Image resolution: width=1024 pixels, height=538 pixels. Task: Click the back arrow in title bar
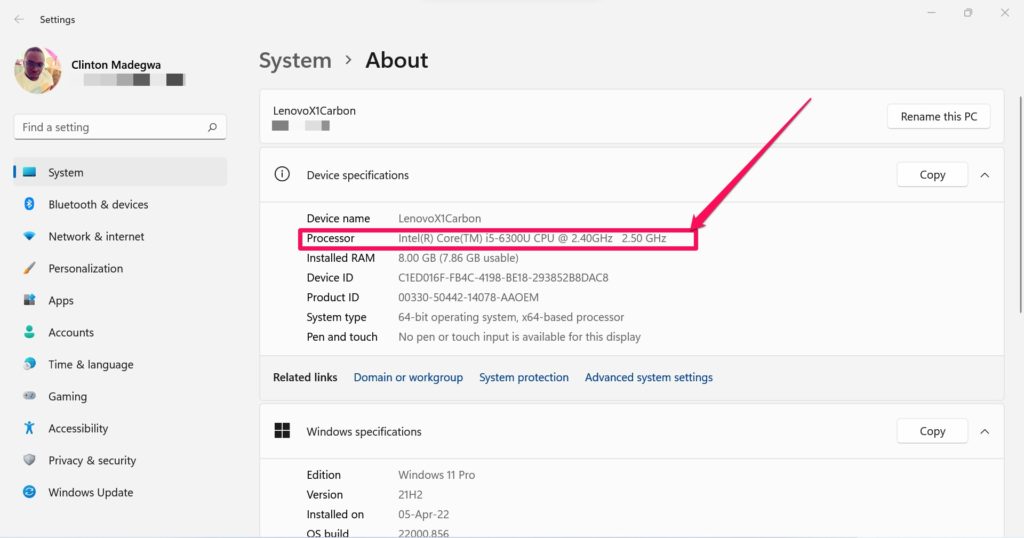pyautogui.click(x=19, y=20)
